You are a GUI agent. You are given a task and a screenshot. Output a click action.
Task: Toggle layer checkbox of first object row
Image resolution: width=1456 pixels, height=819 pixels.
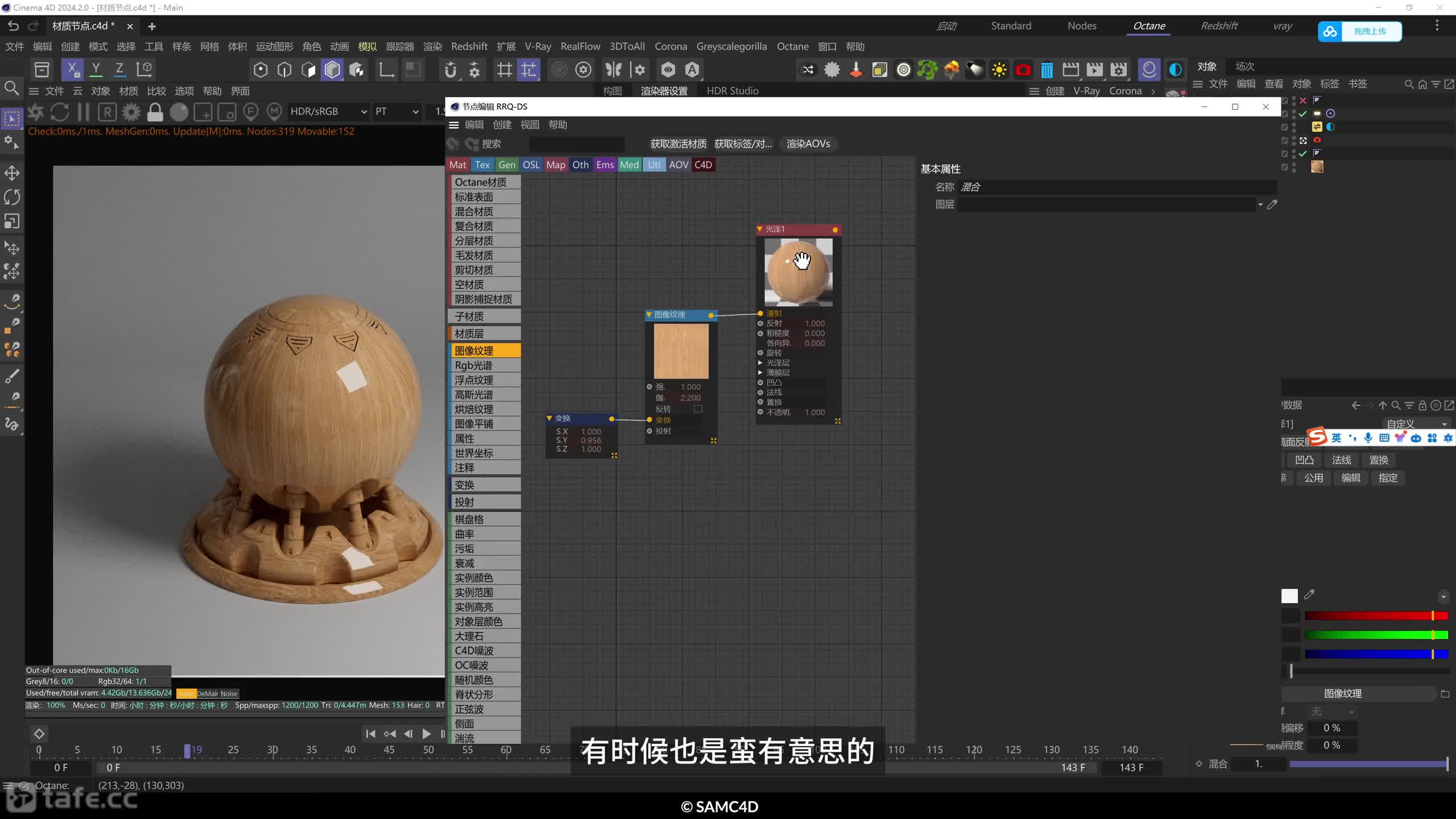click(x=1285, y=100)
